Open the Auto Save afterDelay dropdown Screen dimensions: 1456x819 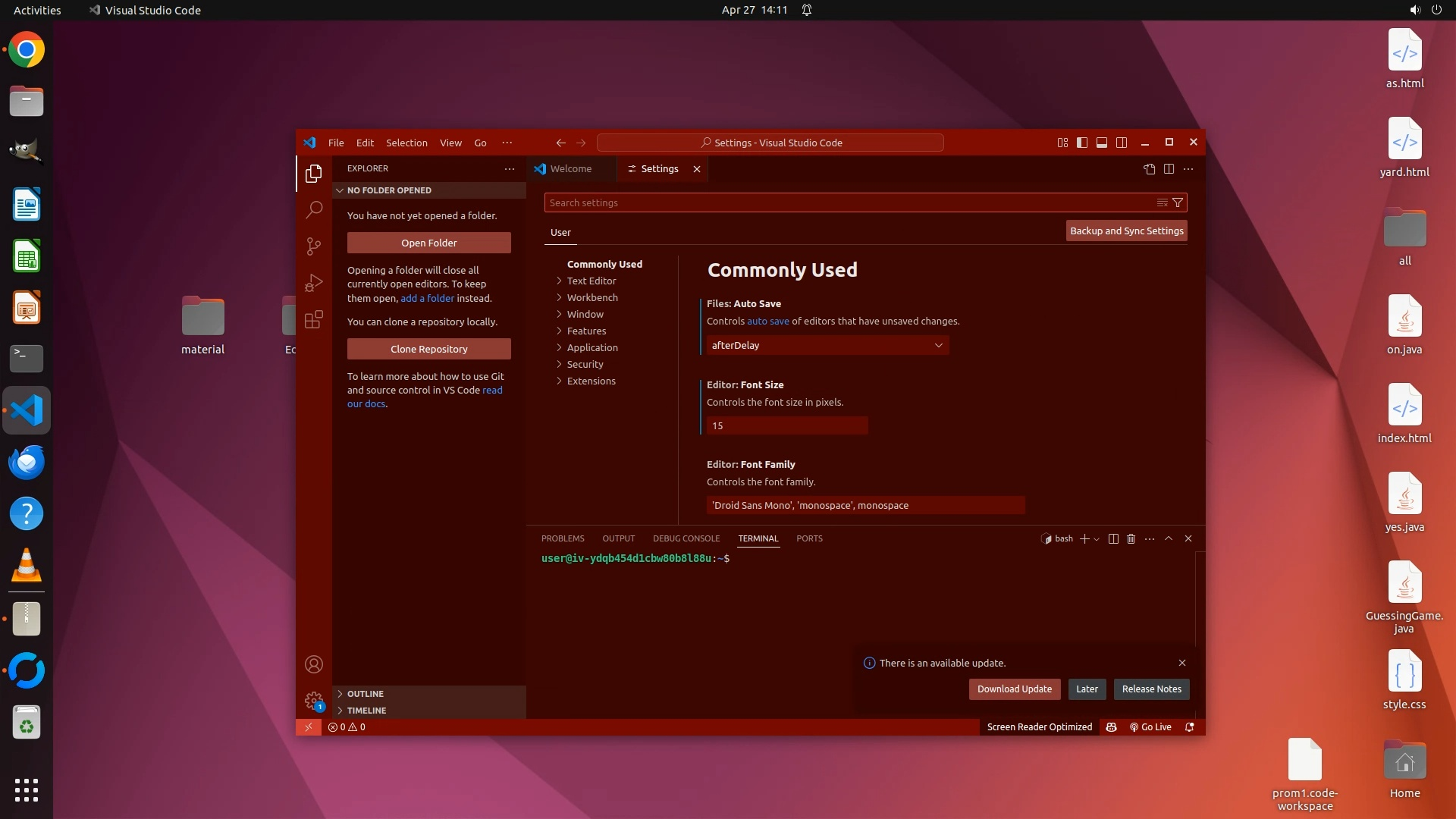827,345
